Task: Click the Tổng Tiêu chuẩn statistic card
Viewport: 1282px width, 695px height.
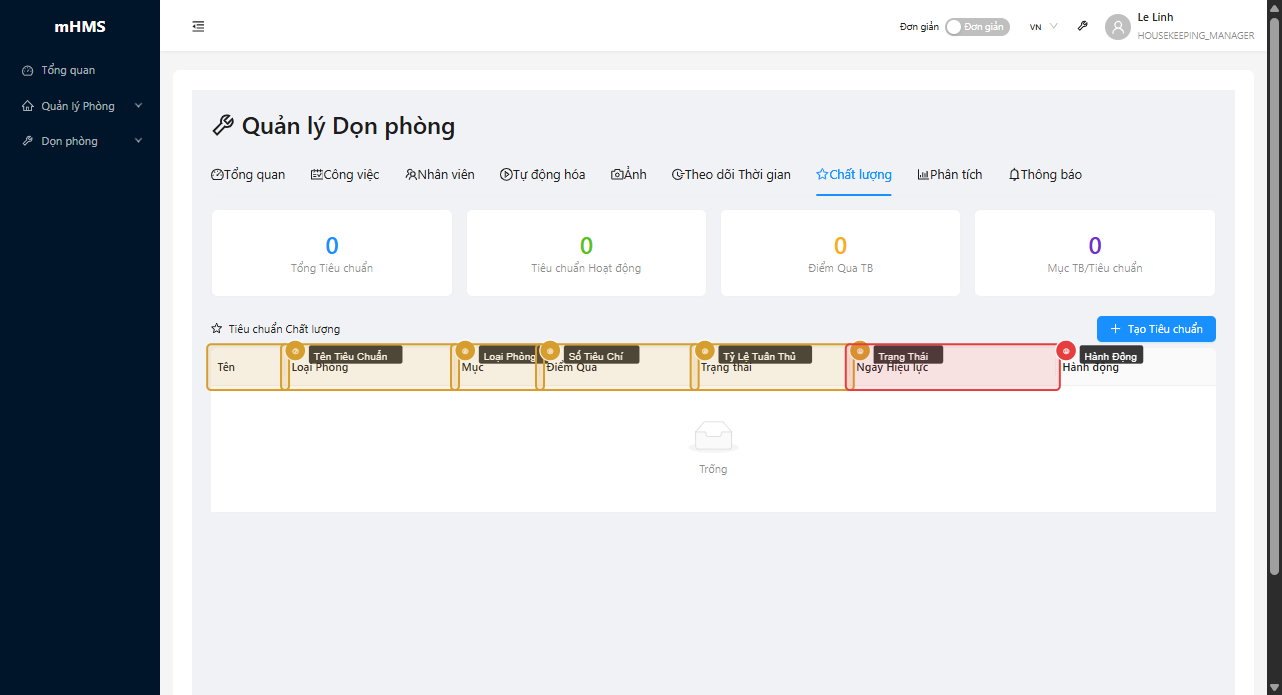Action: [332, 253]
